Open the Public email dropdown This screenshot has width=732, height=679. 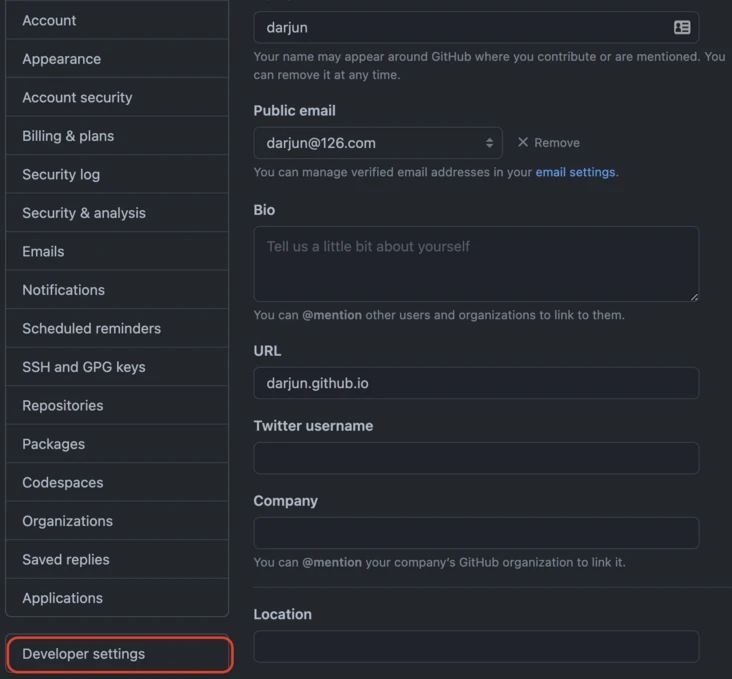(x=377, y=143)
